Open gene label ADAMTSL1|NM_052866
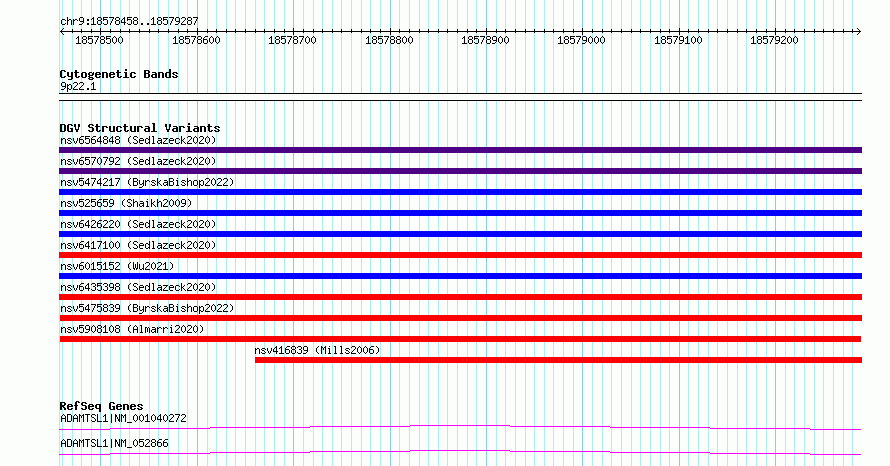This screenshot has width=890, height=466. coord(114,443)
